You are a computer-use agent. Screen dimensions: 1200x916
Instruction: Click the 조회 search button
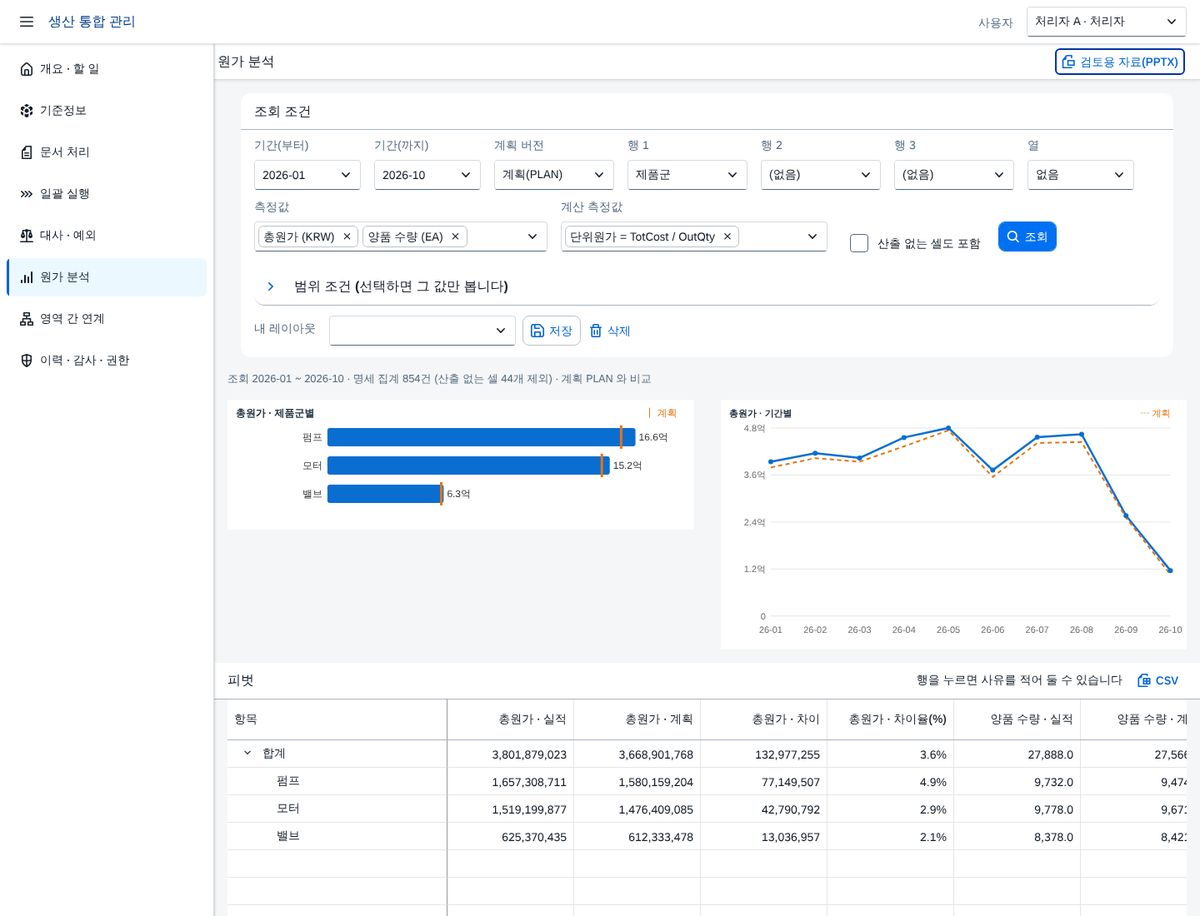(1027, 237)
